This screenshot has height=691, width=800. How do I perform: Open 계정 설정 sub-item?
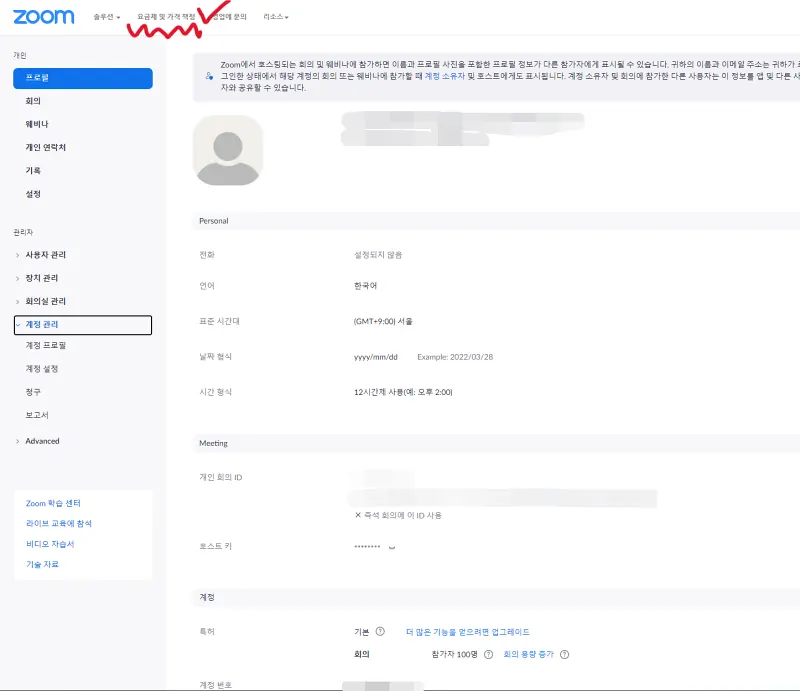point(42,368)
